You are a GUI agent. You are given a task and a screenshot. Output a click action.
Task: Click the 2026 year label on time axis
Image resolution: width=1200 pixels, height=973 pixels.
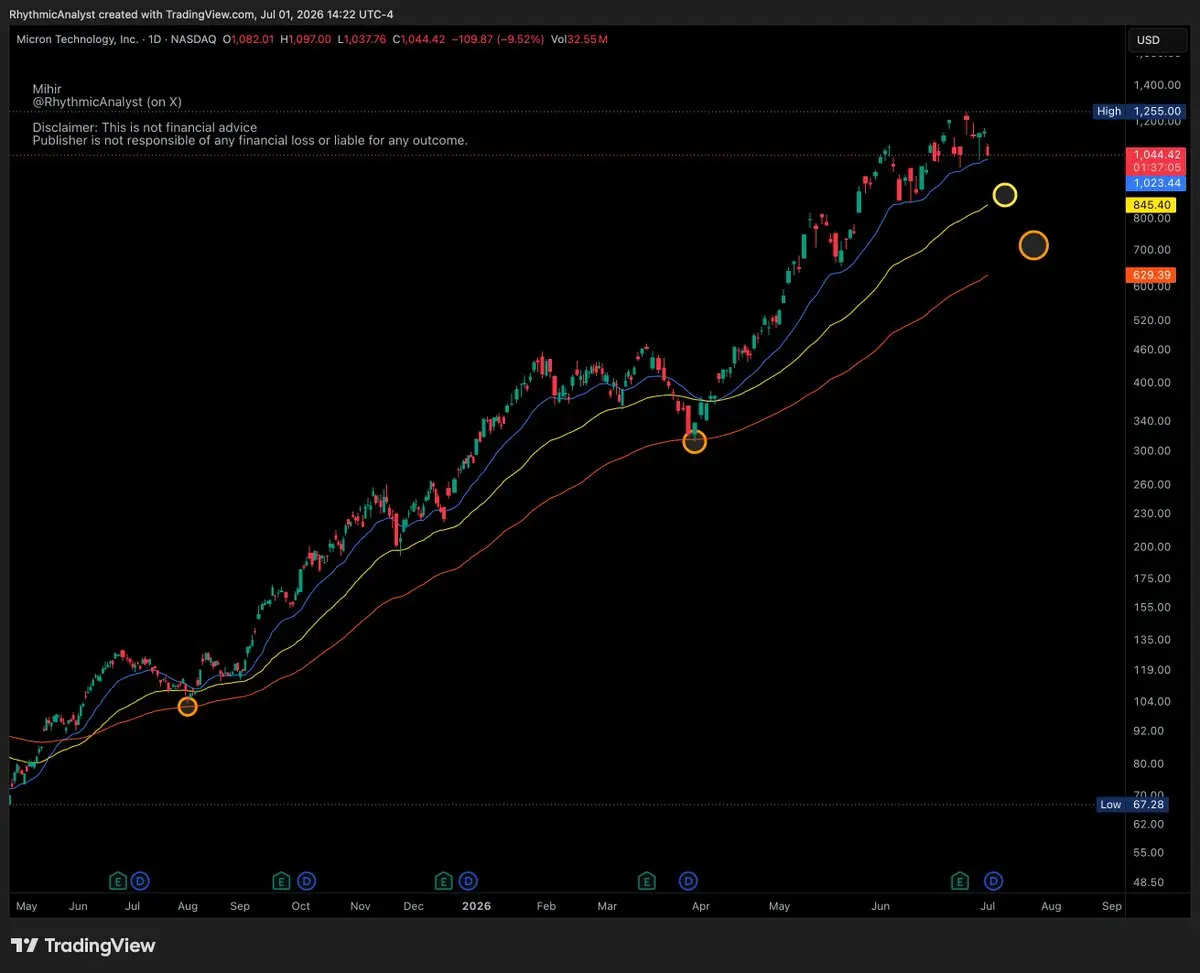(476, 906)
